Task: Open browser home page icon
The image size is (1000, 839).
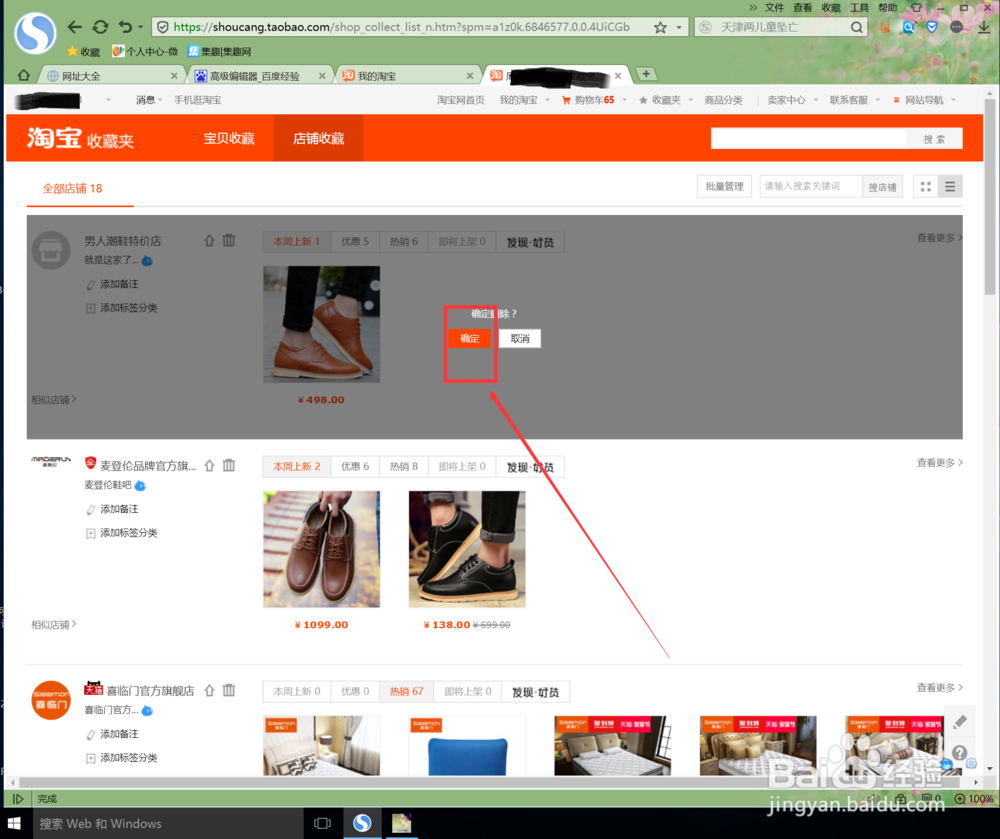Action: tap(24, 75)
